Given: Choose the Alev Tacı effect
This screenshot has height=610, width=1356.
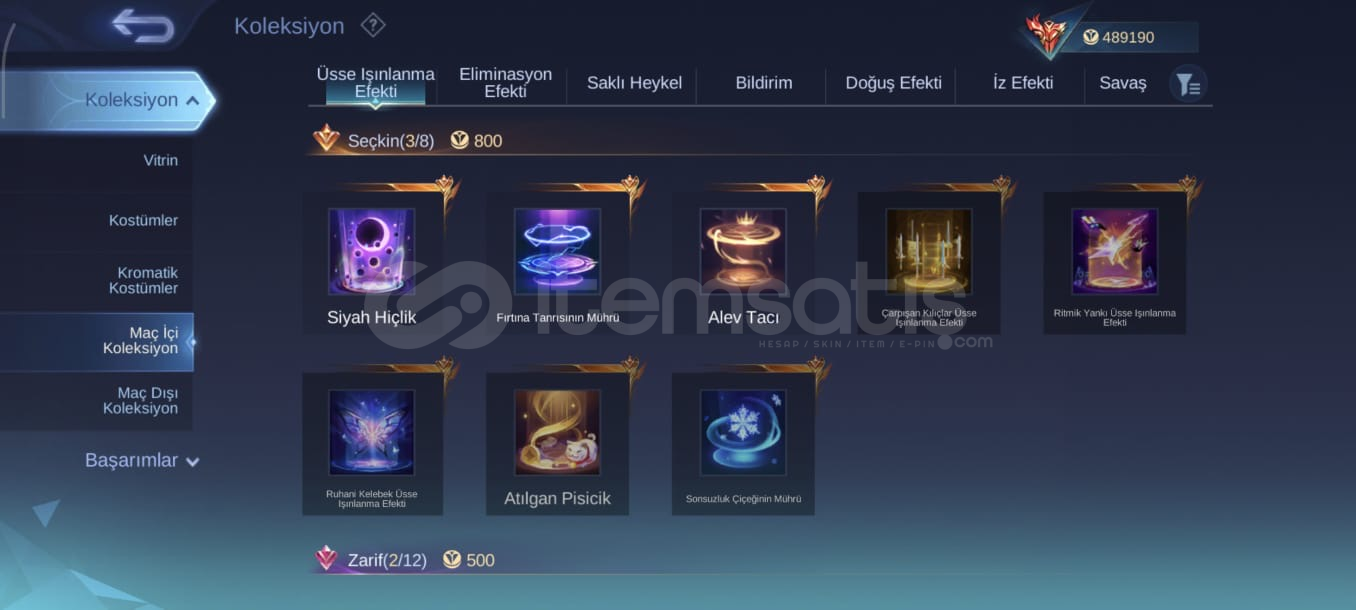Looking at the screenshot, I should pos(743,262).
